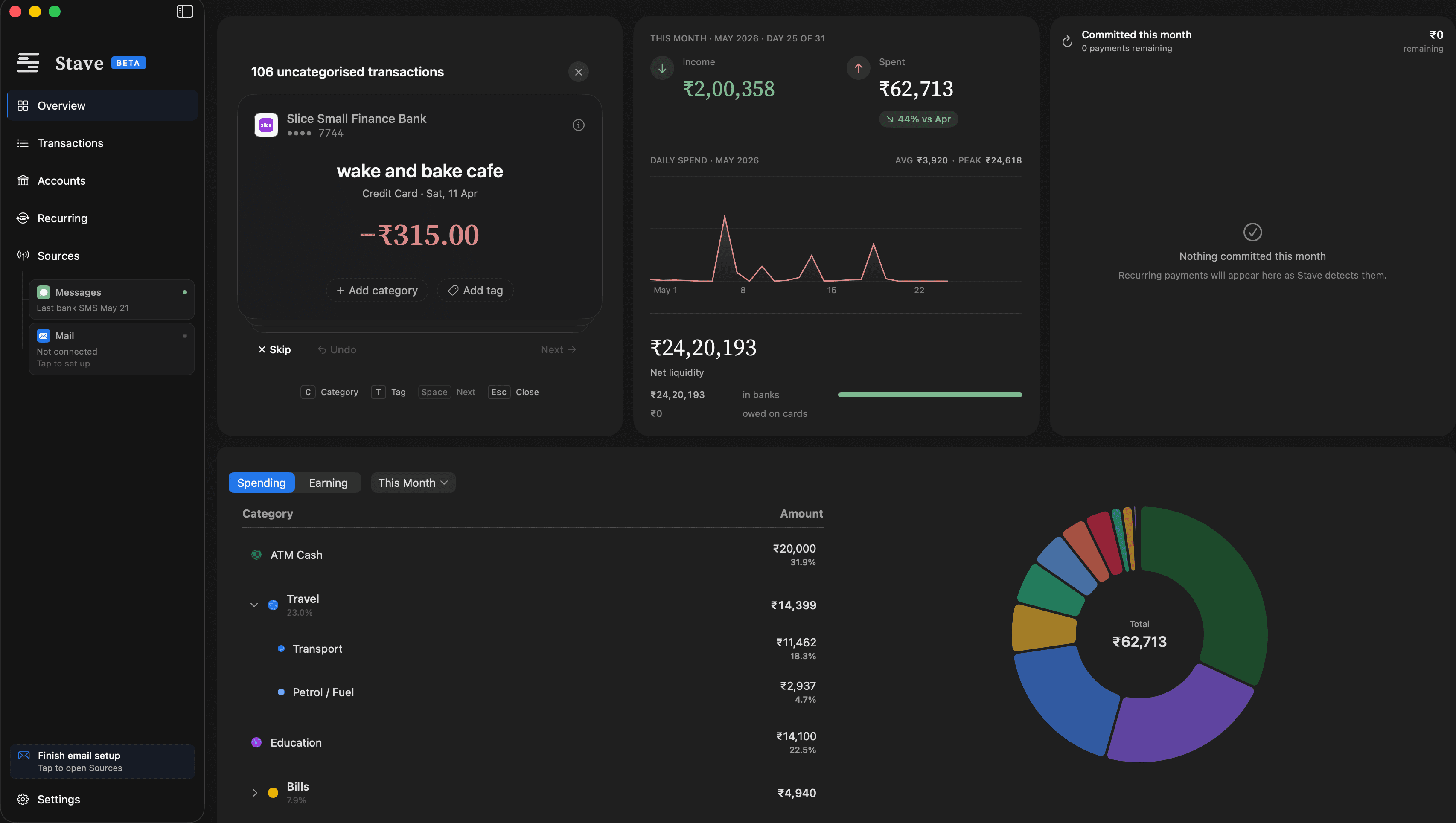The height and width of the screenshot is (823, 1456).
Task: Click the Transactions list icon
Action: [x=23, y=143]
